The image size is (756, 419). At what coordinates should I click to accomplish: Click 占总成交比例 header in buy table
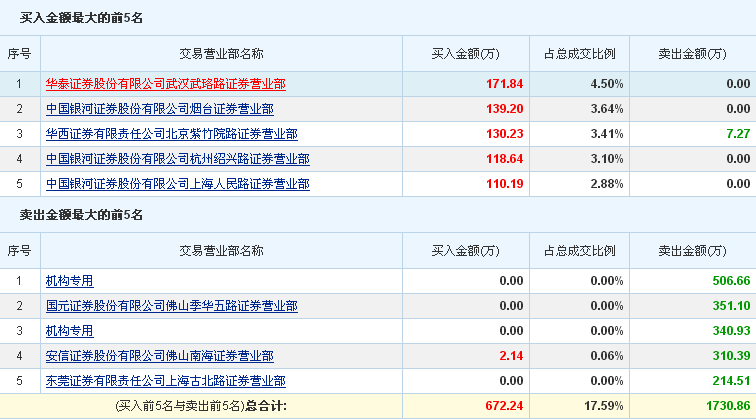580,54
